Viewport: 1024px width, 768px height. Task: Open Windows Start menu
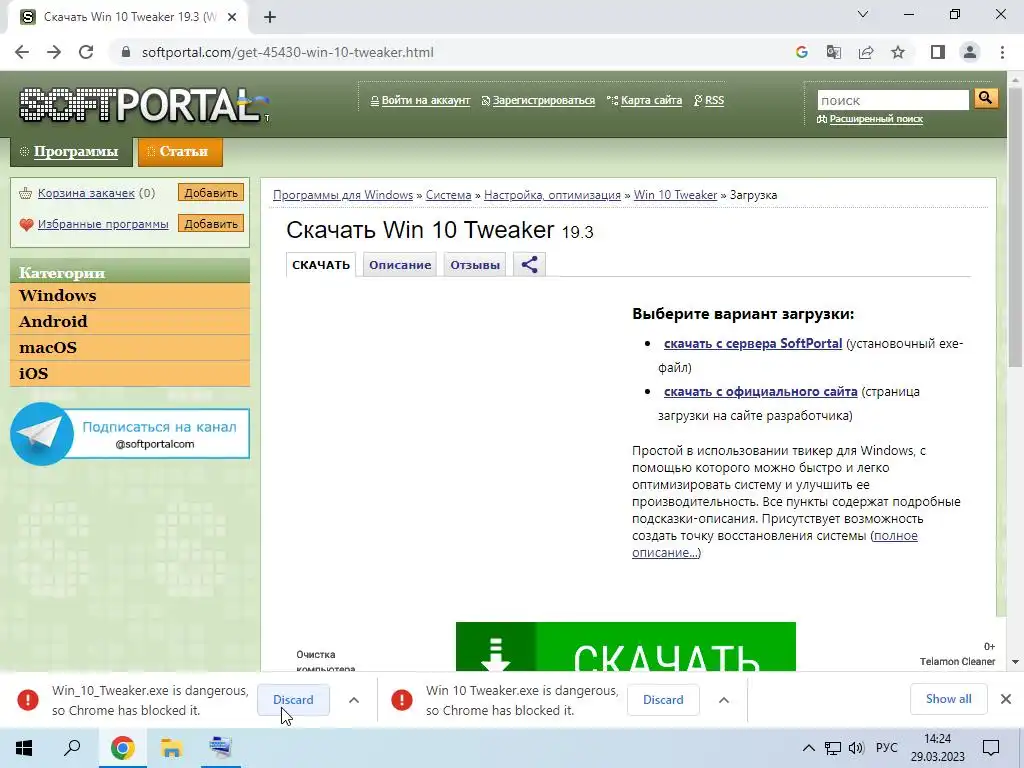24,748
